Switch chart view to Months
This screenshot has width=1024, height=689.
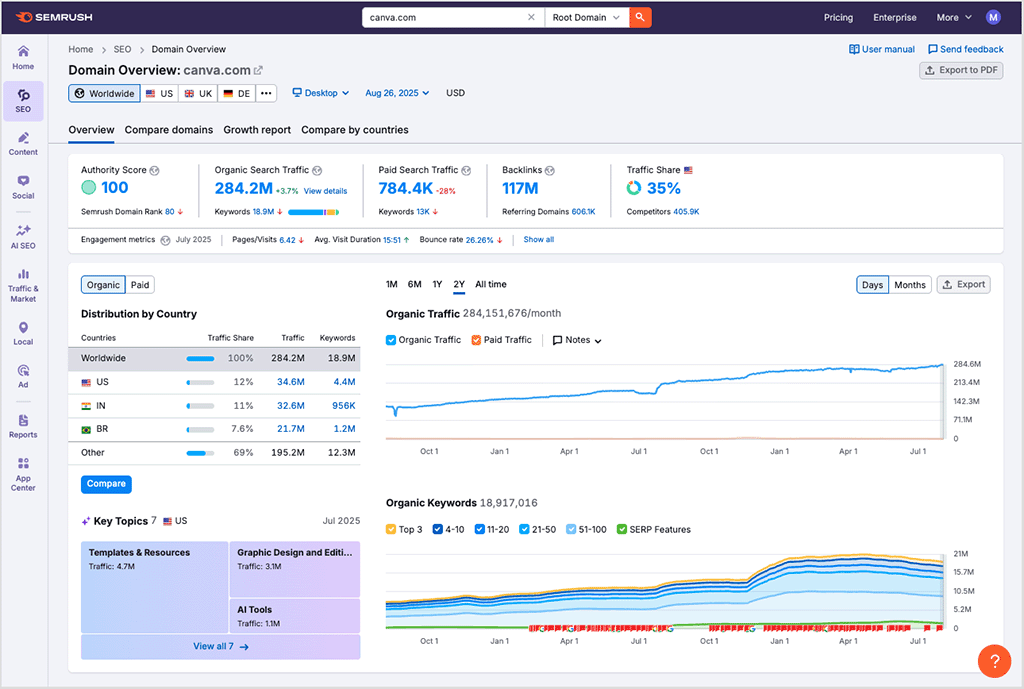coord(910,285)
